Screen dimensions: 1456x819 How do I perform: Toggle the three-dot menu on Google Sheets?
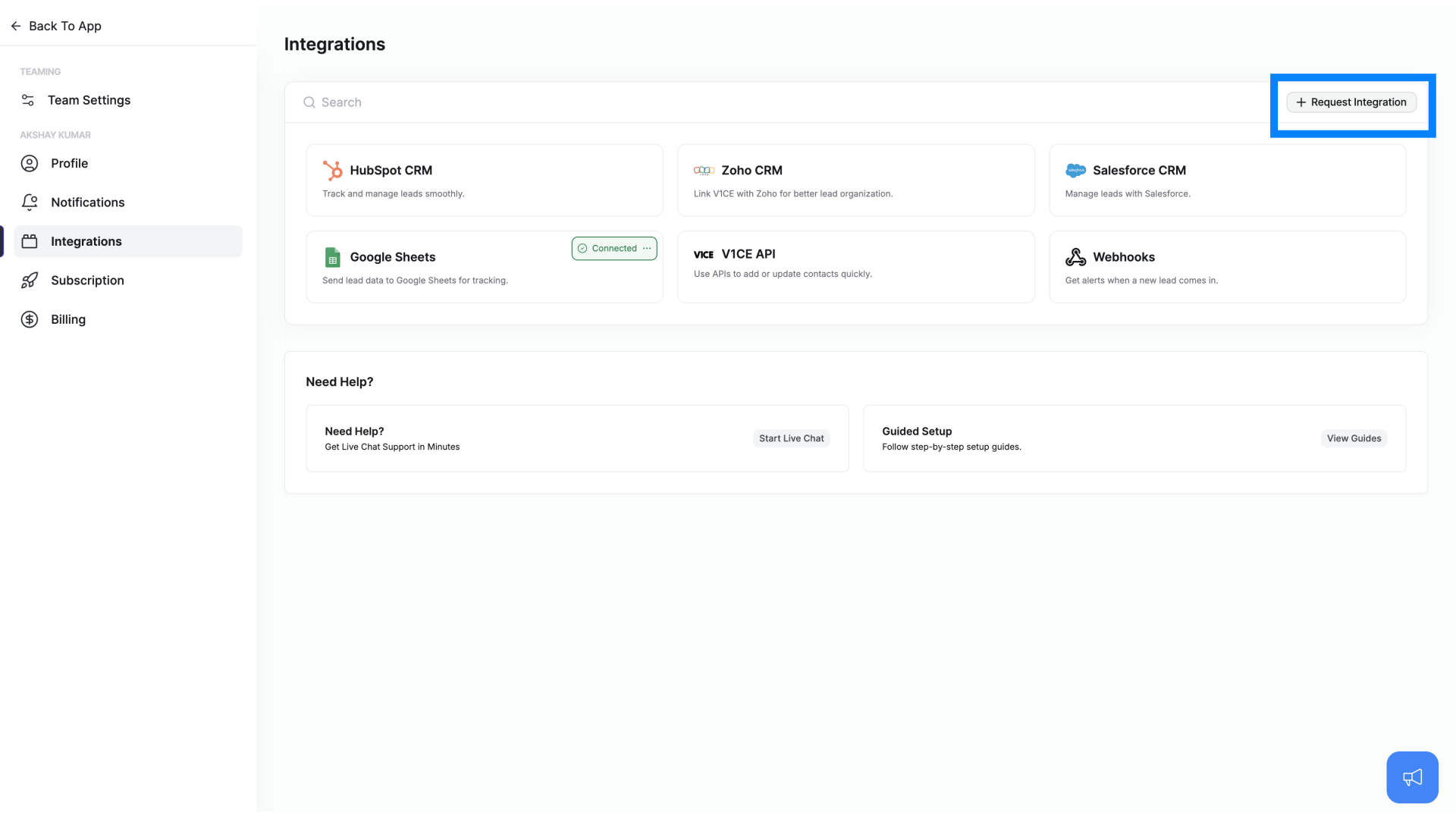point(647,248)
